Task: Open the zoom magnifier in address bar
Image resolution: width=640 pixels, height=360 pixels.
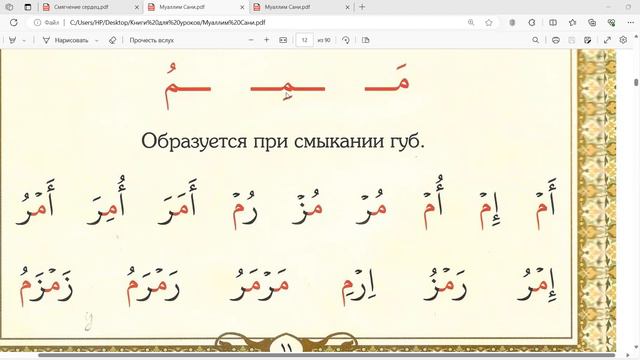Action: tap(471, 22)
